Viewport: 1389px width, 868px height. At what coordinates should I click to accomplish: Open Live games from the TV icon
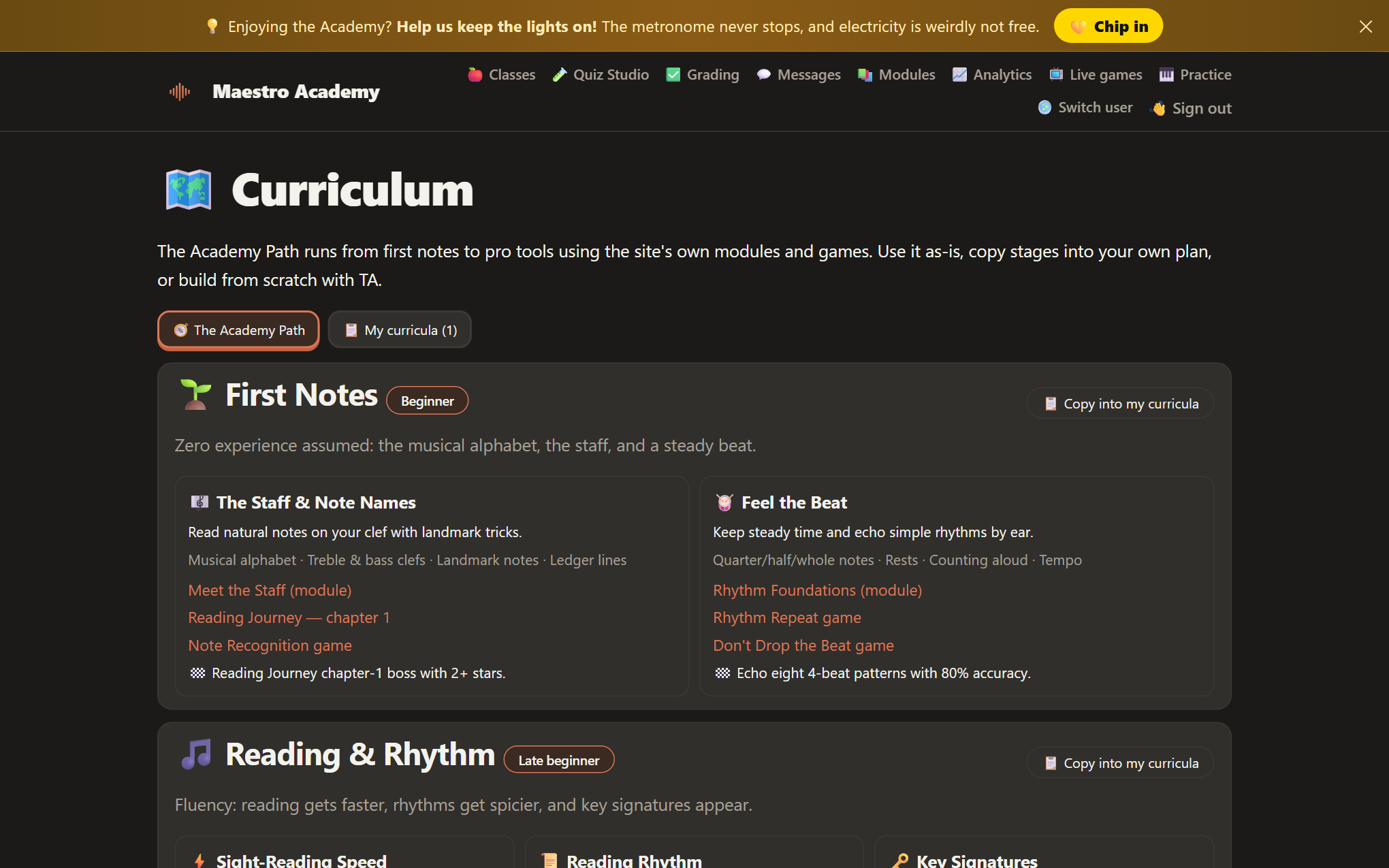pos(1056,75)
